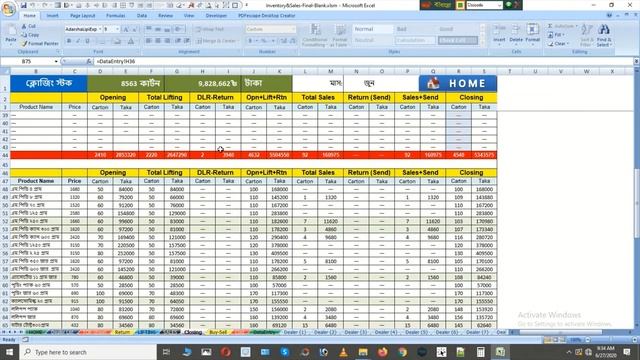Screen dimensions: 640x360
Task: Open the font name dropdown
Action: tap(100, 29)
